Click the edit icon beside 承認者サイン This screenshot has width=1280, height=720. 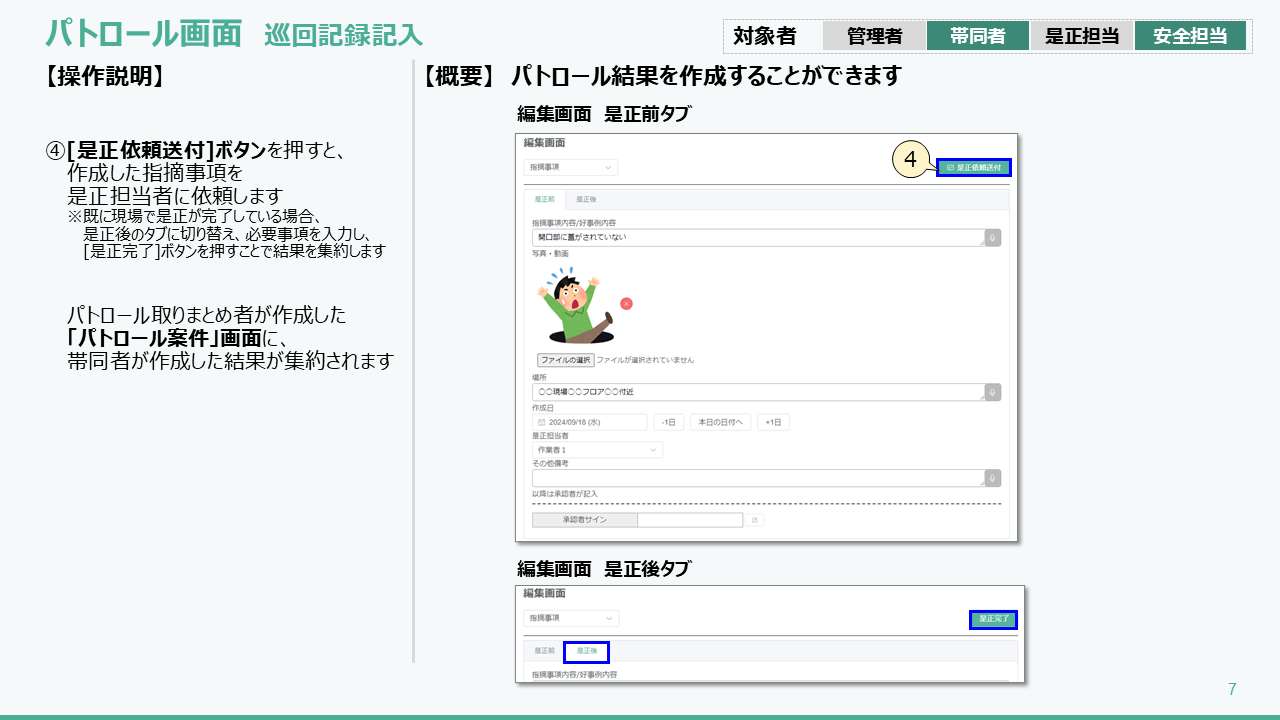pos(755,520)
